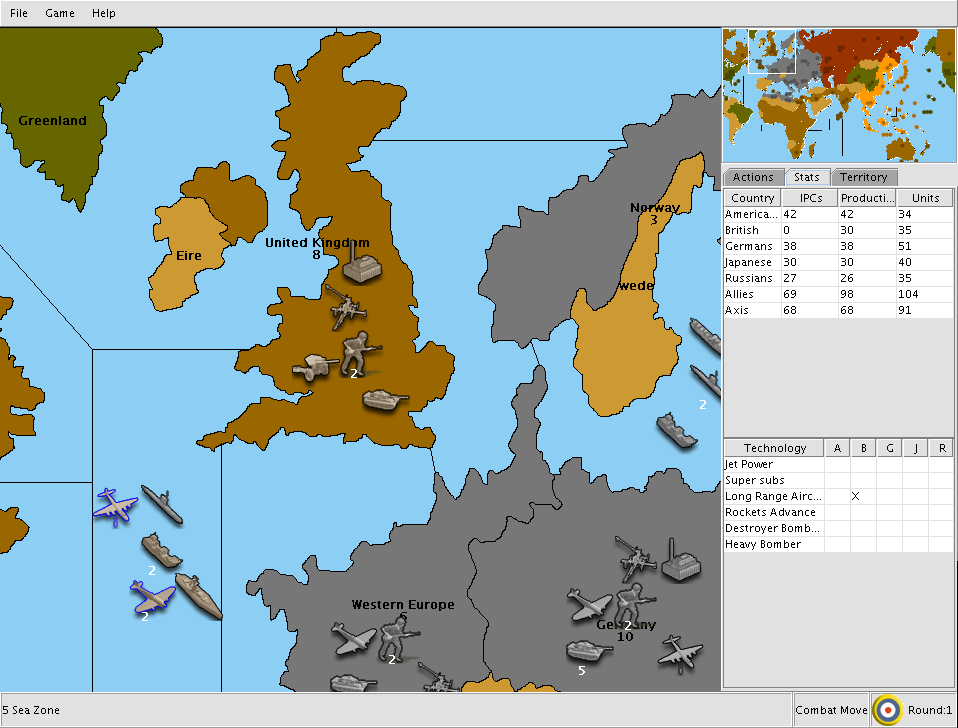Select the fighter plane in Western Europe

[354, 639]
